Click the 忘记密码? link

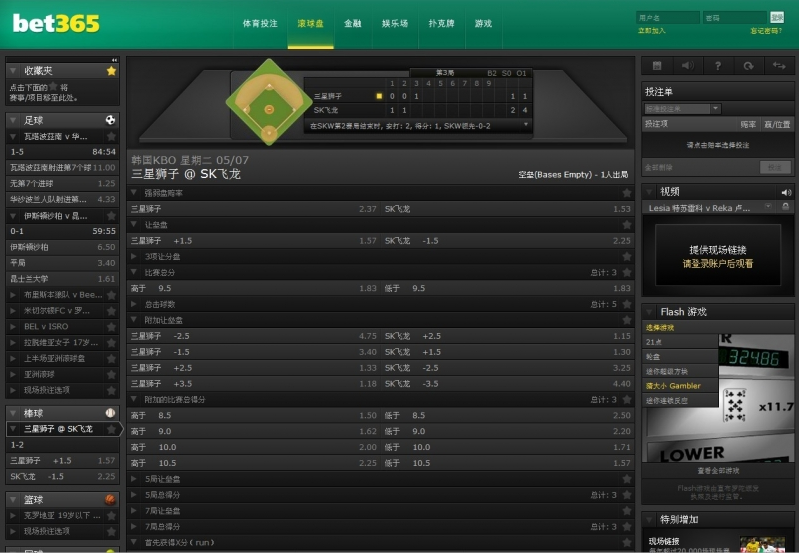[x=766, y=31]
